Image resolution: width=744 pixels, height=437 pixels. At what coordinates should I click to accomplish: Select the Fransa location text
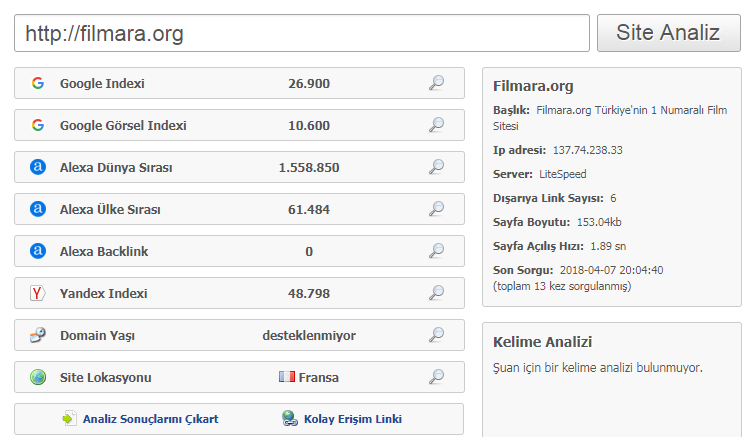coord(319,378)
